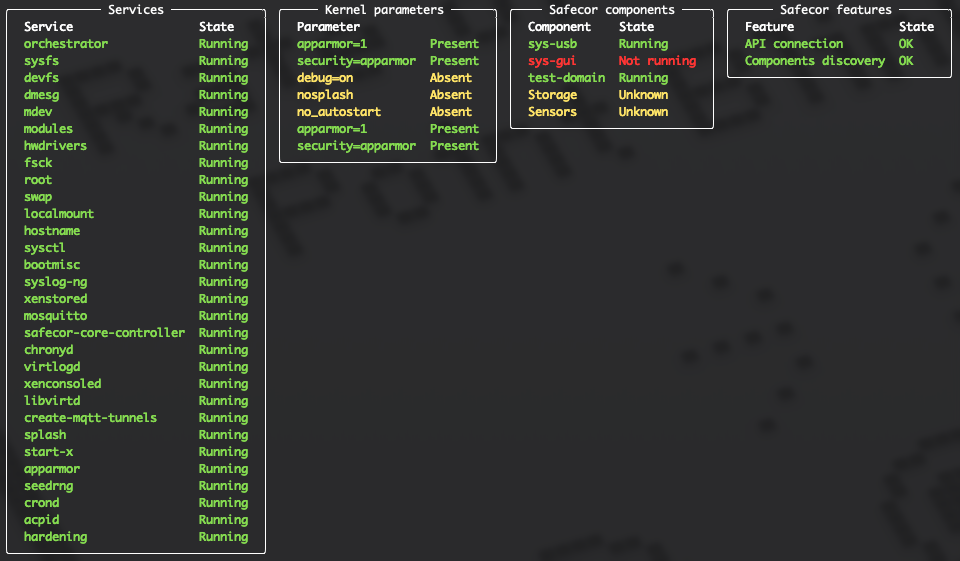Click the dmesg service name
This screenshot has width=960, height=561.
point(42,95)
